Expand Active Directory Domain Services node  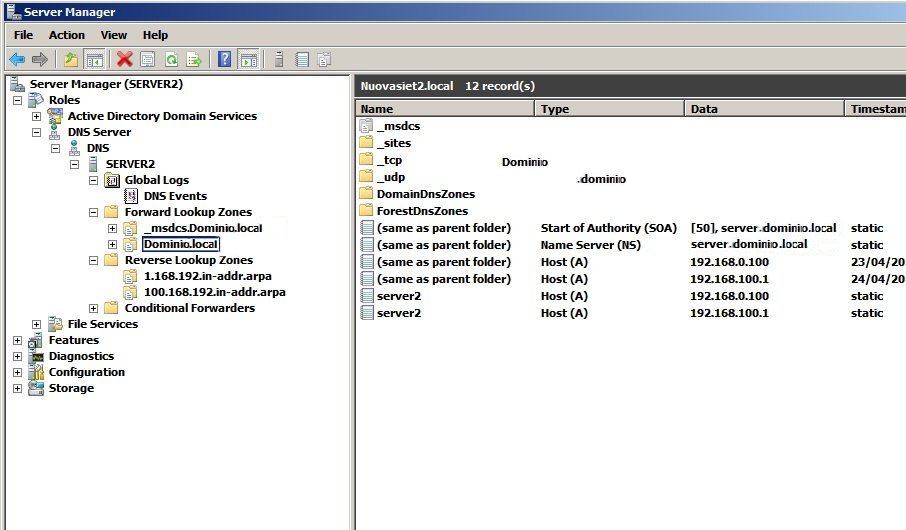37,116
